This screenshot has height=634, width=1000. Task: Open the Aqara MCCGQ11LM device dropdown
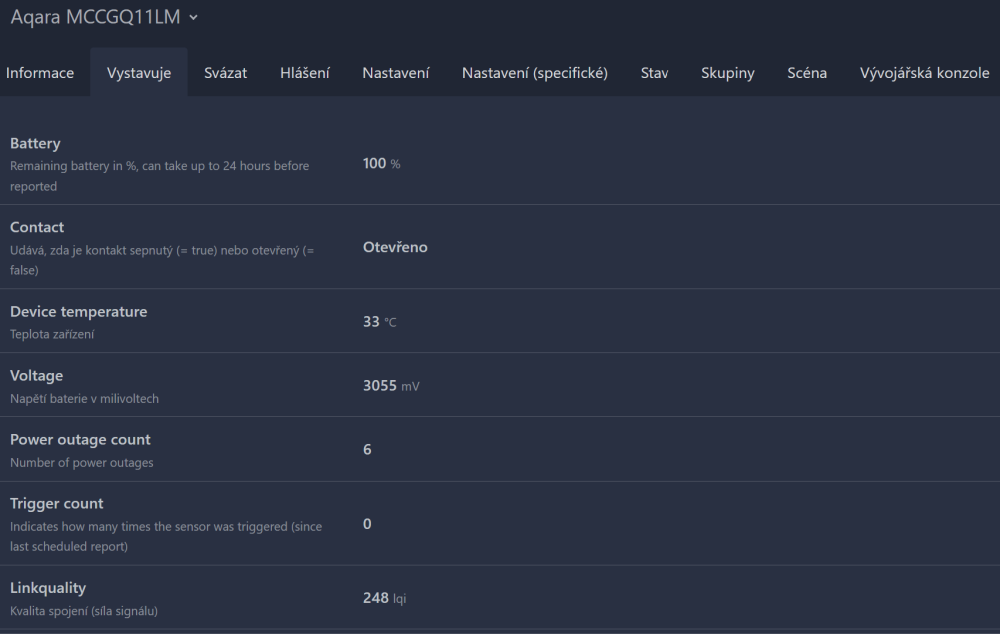point(104,17)
